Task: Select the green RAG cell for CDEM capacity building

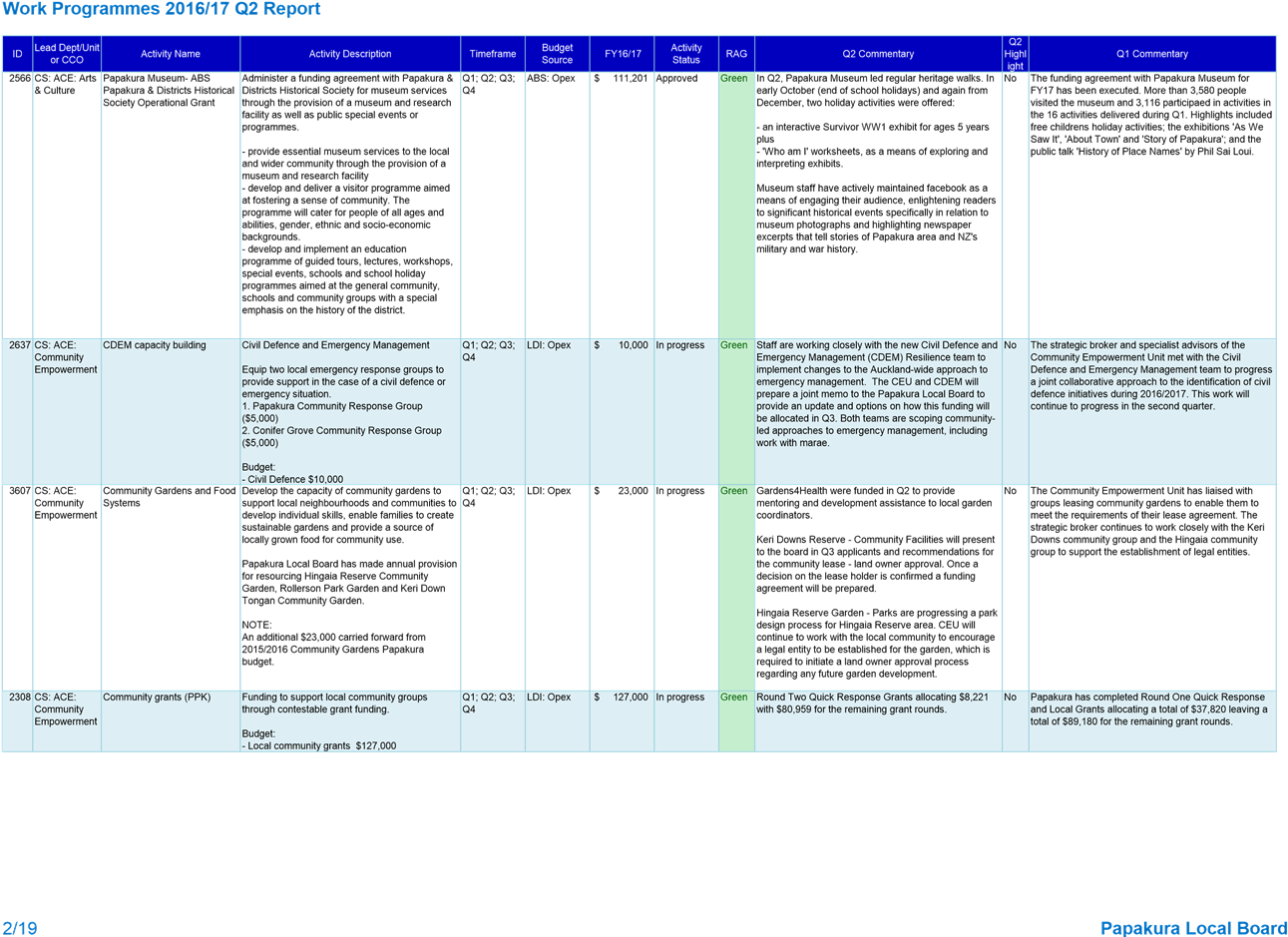Action: [x=736, y=411]
